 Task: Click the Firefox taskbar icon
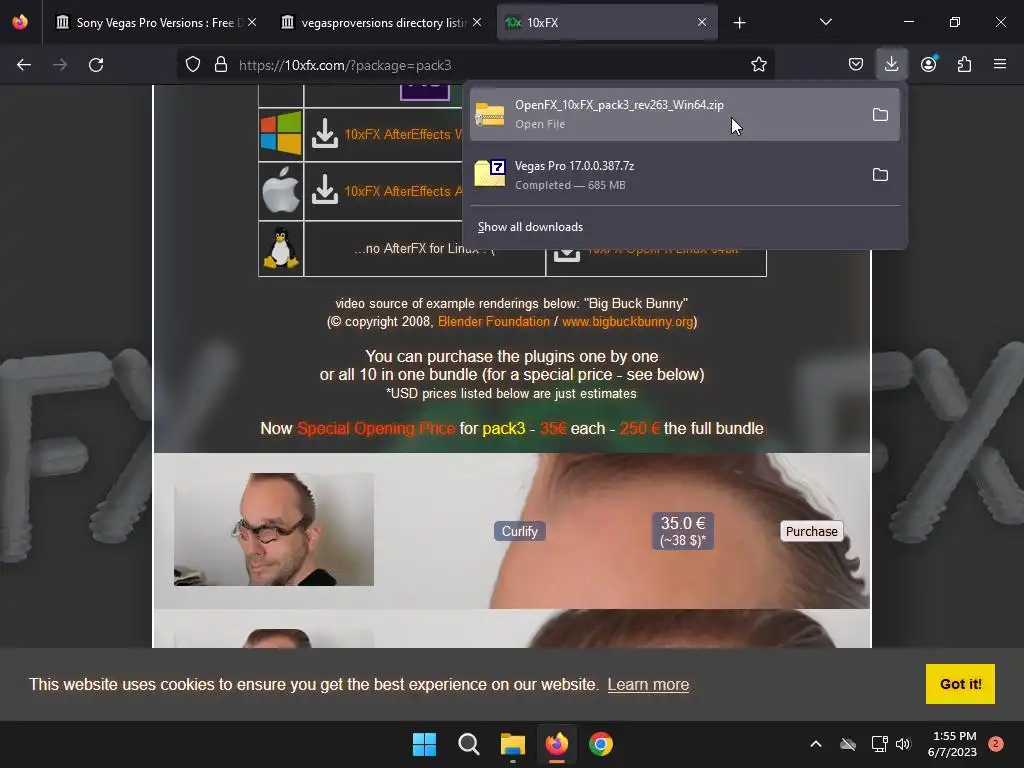[x=556, y=744]
